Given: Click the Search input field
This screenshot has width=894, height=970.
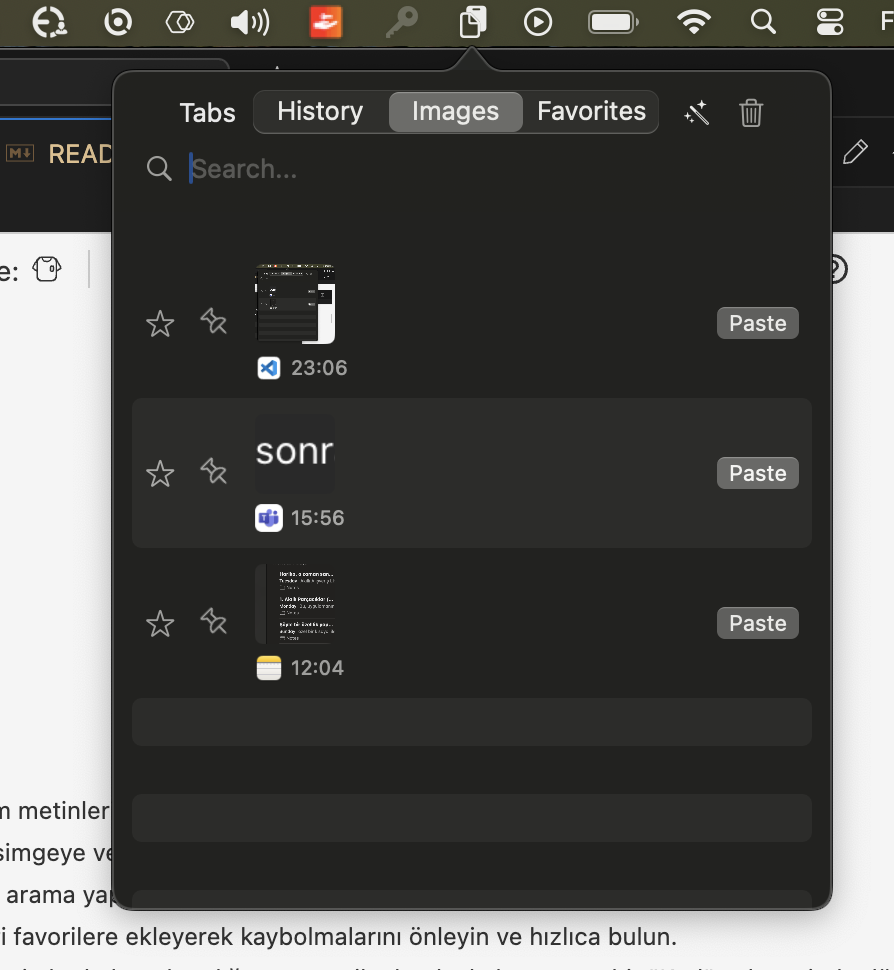Looking at the screenshot, I should tap(300, 168).
